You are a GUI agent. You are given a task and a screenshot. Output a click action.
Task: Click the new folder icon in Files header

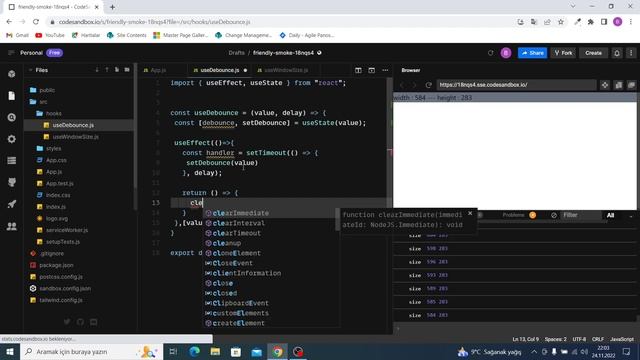[127, 70]
